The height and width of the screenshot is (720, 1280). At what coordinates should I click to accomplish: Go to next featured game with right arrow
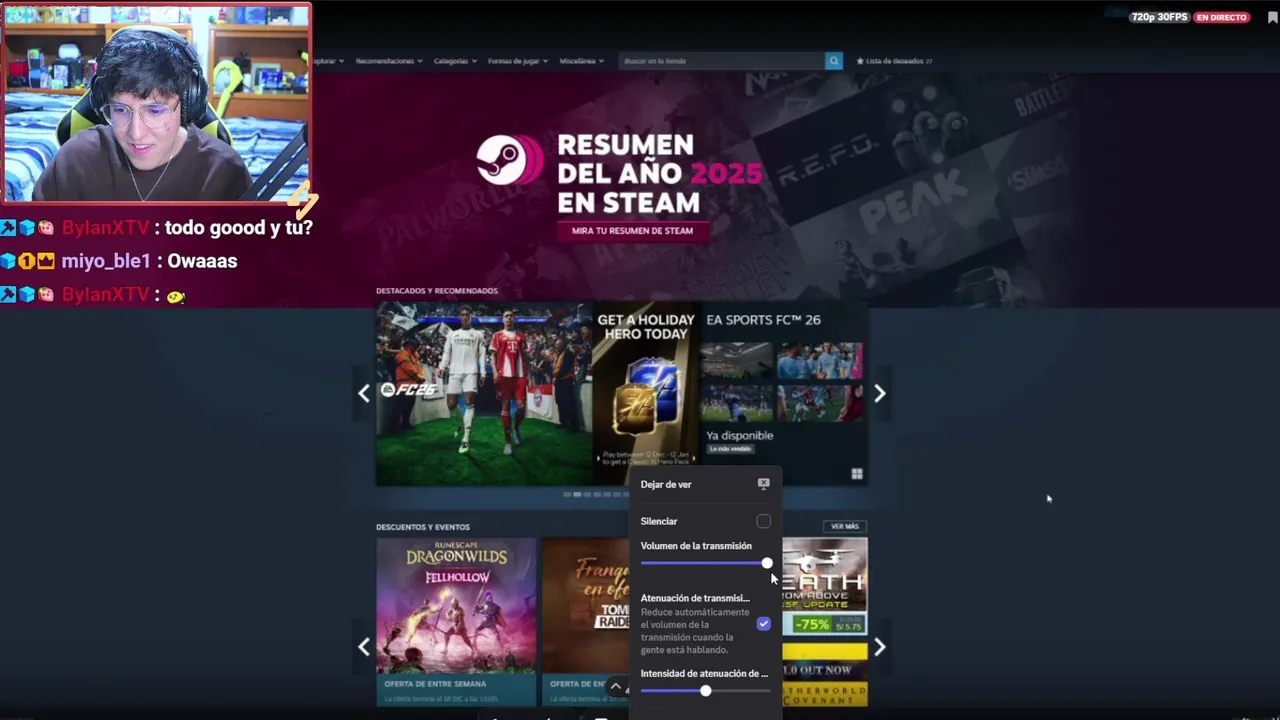[880, 393]
